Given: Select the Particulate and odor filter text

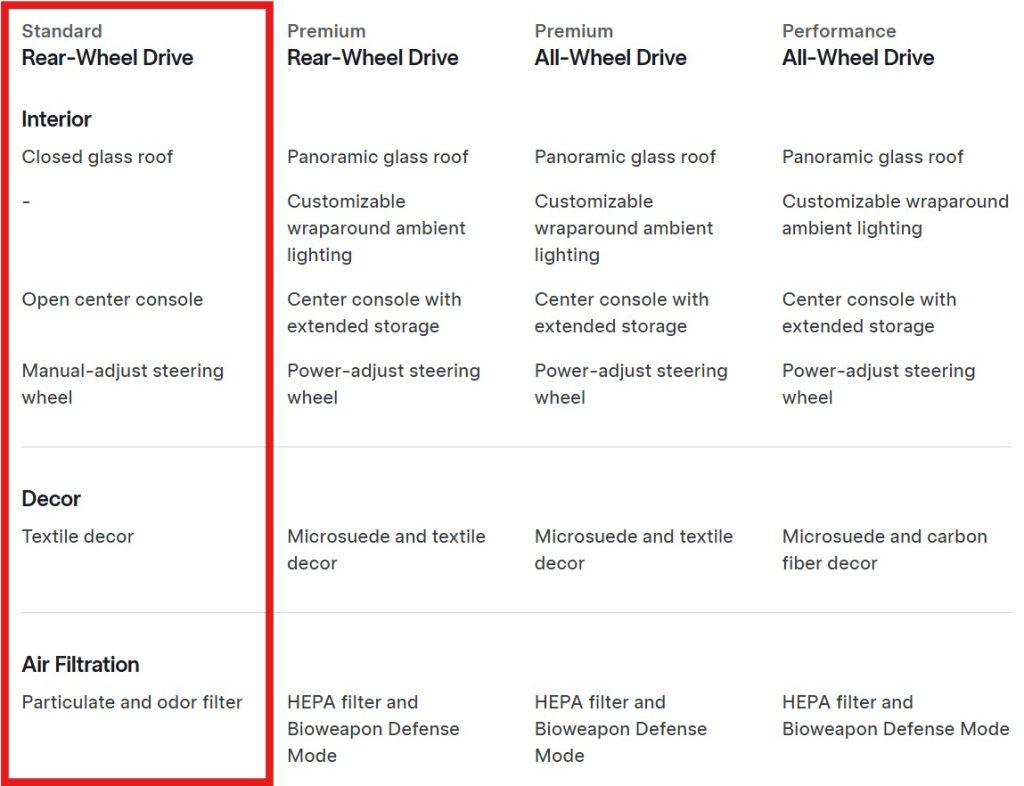Looking at the screenshot, I should 132,702.
